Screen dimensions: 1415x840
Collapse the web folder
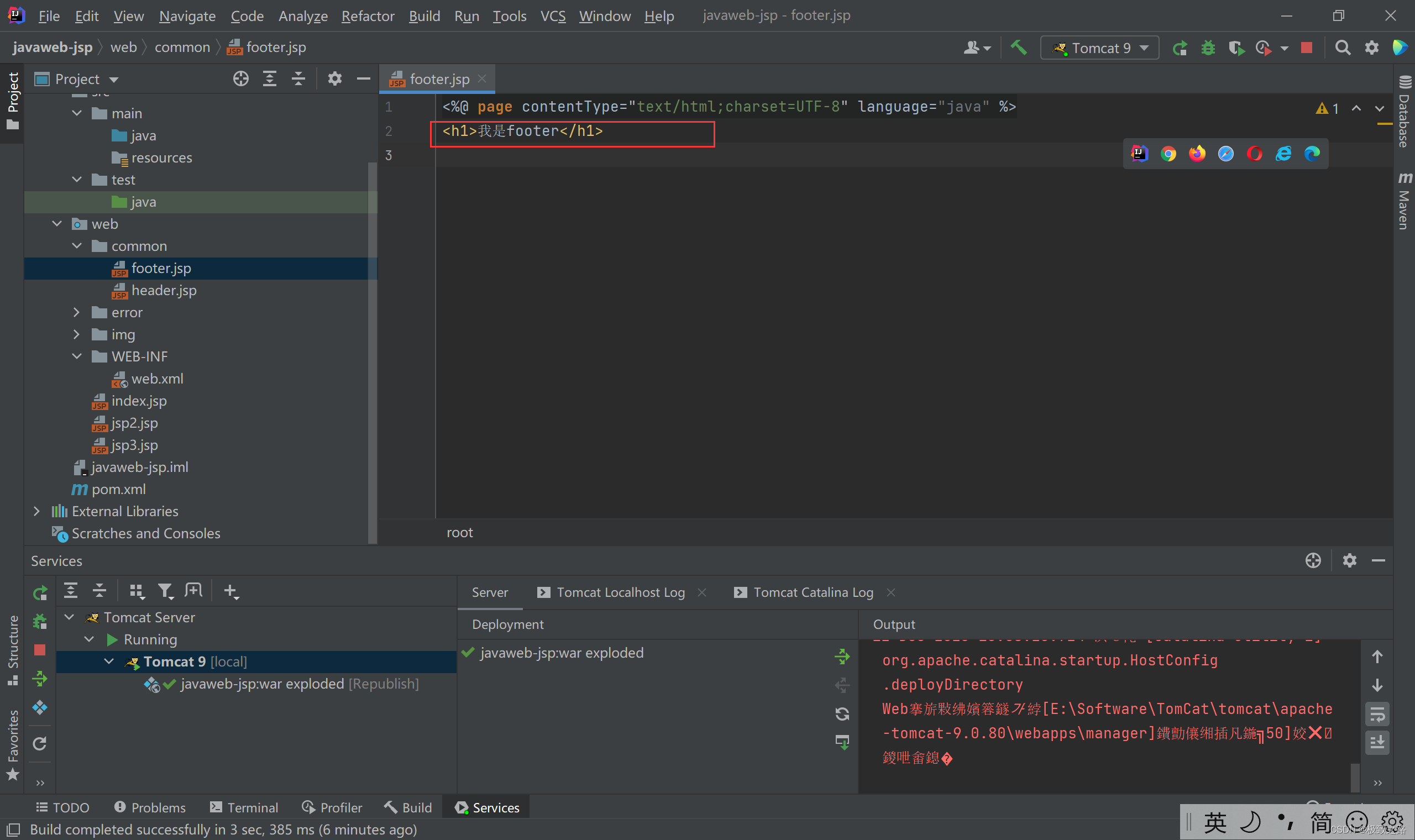56,224
